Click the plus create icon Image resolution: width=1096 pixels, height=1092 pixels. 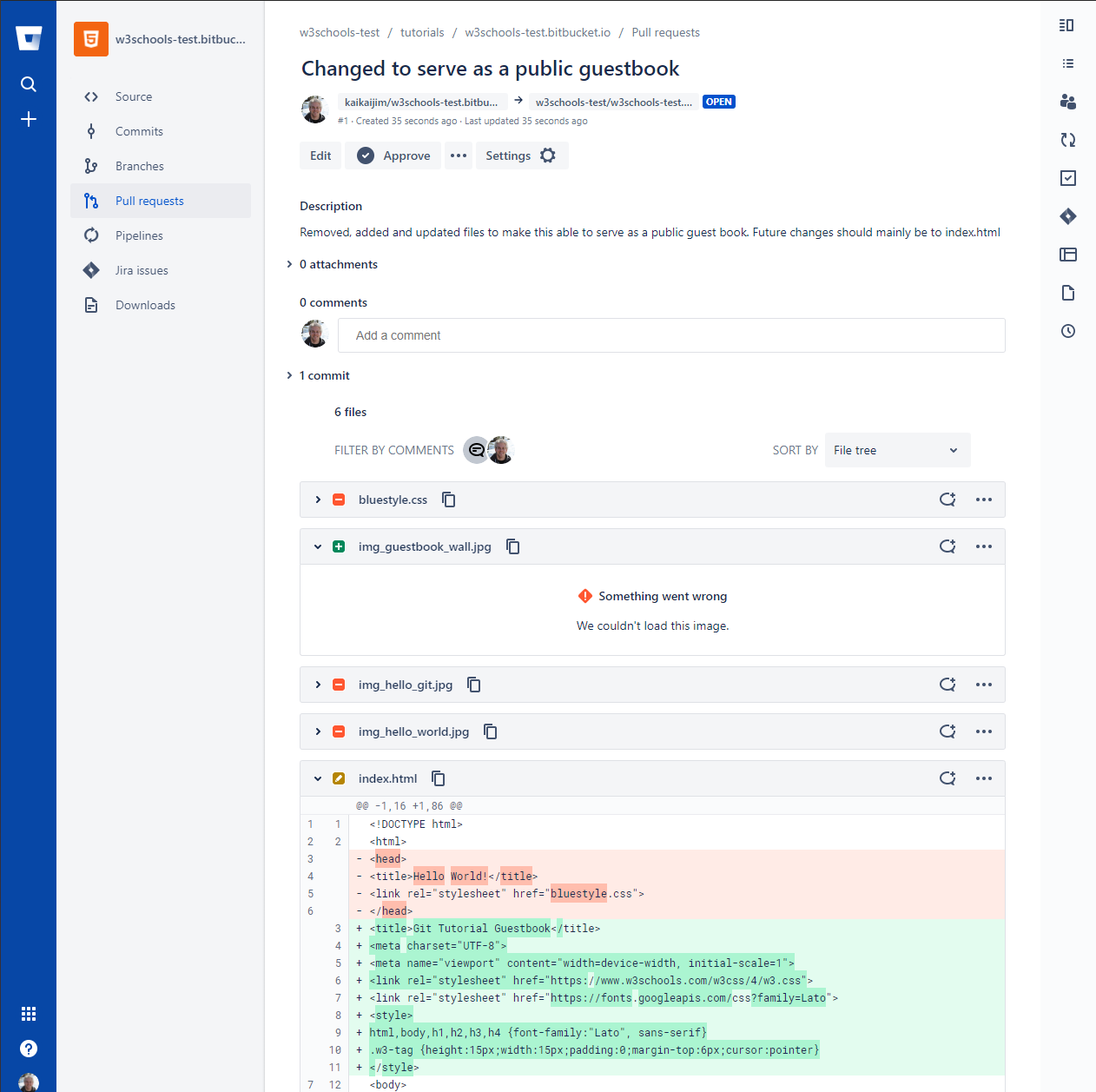29,119
